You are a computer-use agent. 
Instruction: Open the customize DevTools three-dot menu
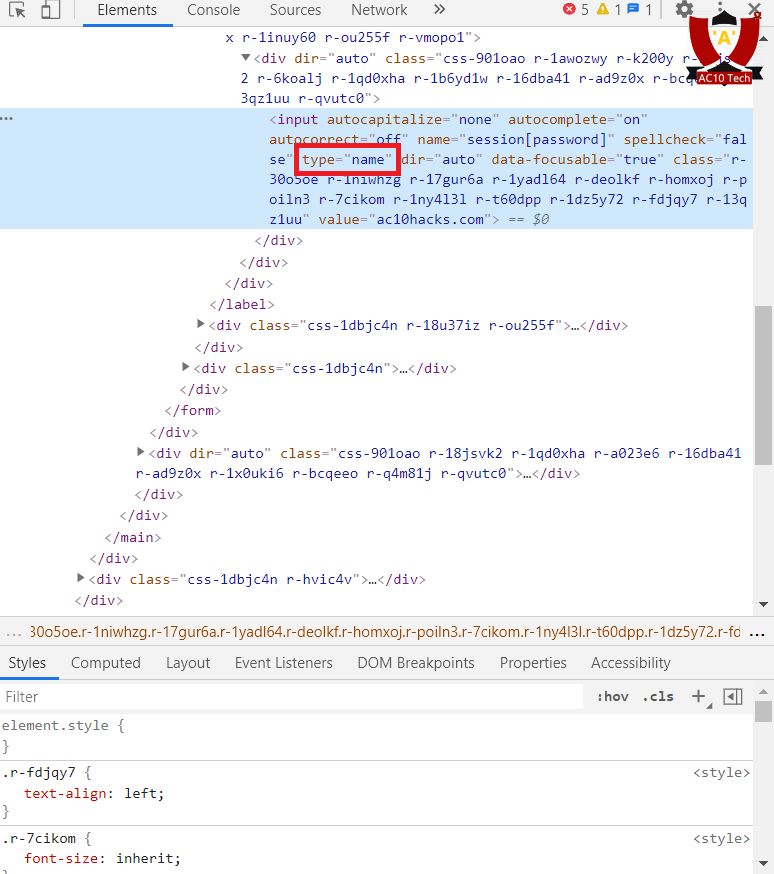pos(720,8)
